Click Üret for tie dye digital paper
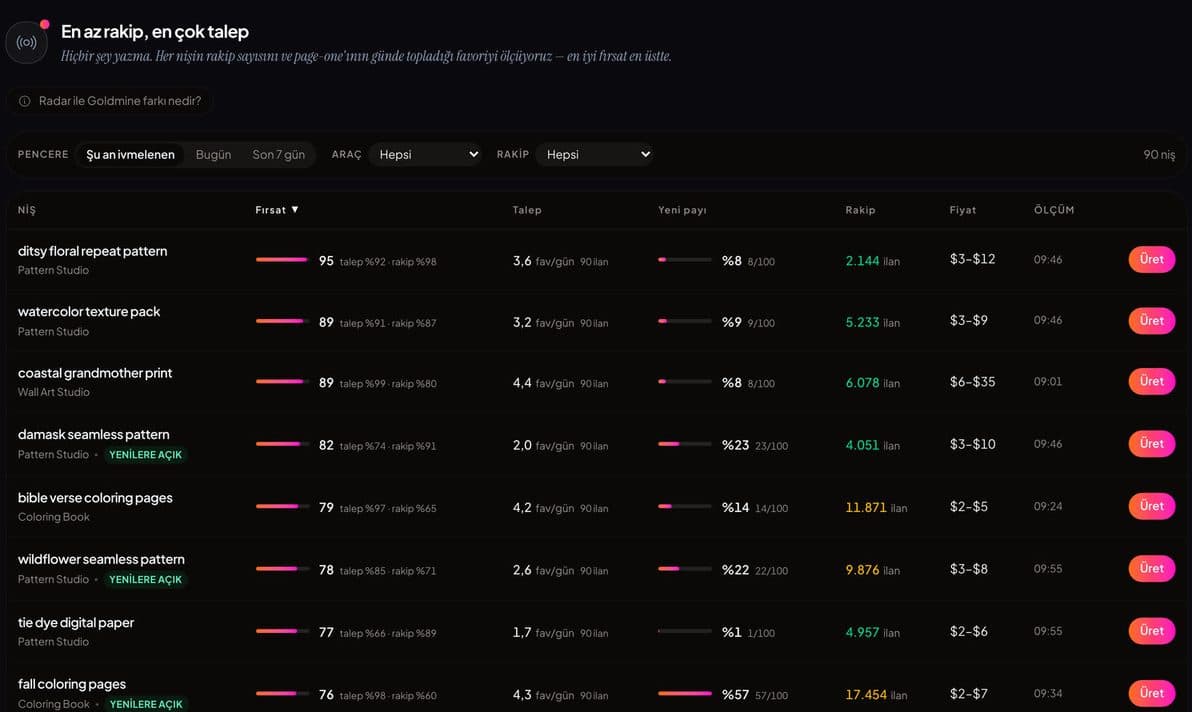Screen dimensions: 1192x712 tap(1152, 631)
